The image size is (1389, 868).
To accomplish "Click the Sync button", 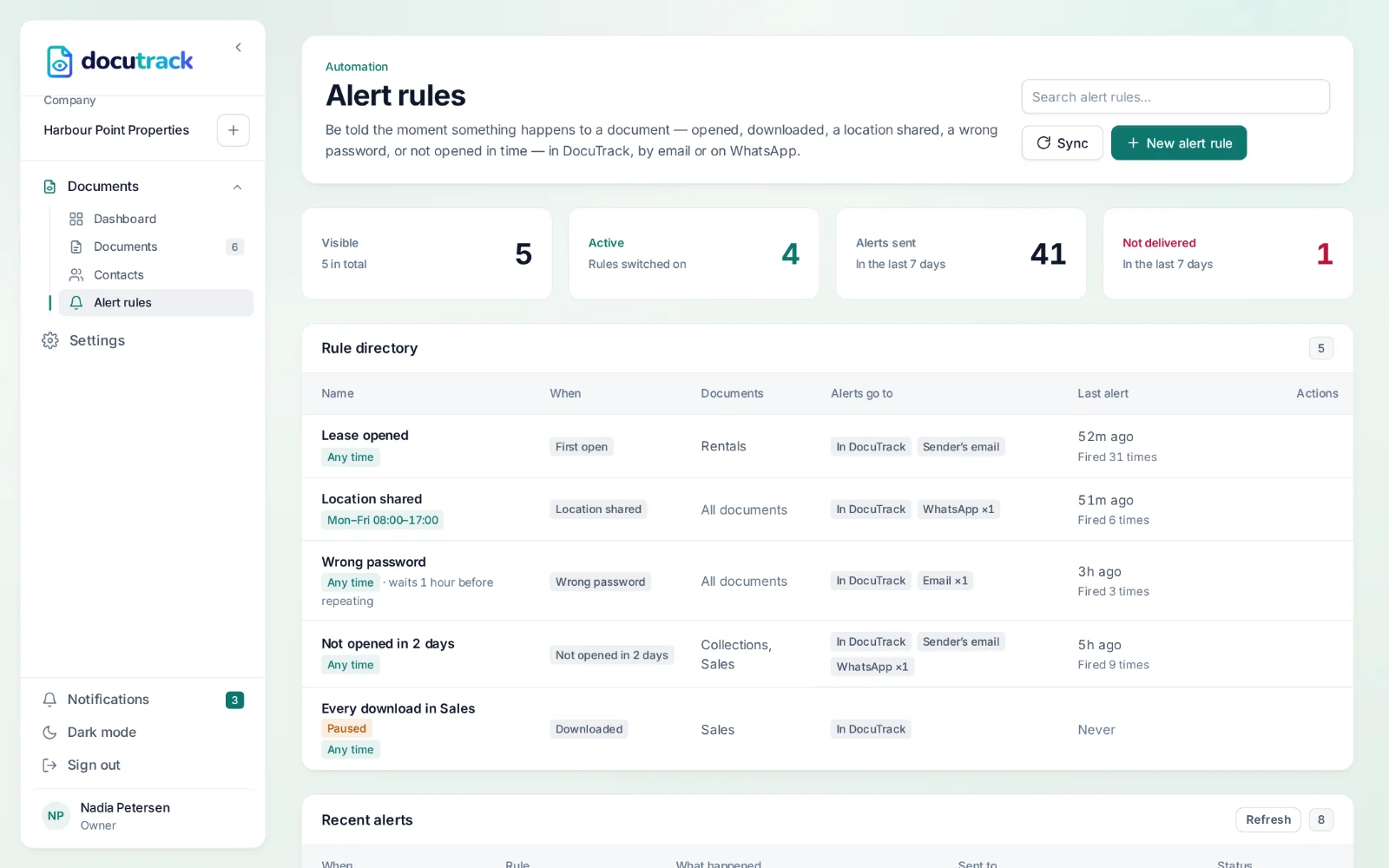I will coord(1062,143).
